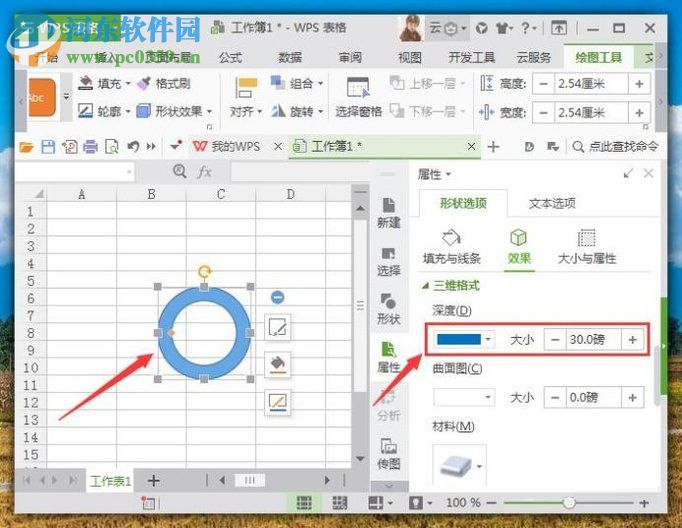This screenshot has height=528, width=682.
Task: Add a new document tab
Action: 493,147
